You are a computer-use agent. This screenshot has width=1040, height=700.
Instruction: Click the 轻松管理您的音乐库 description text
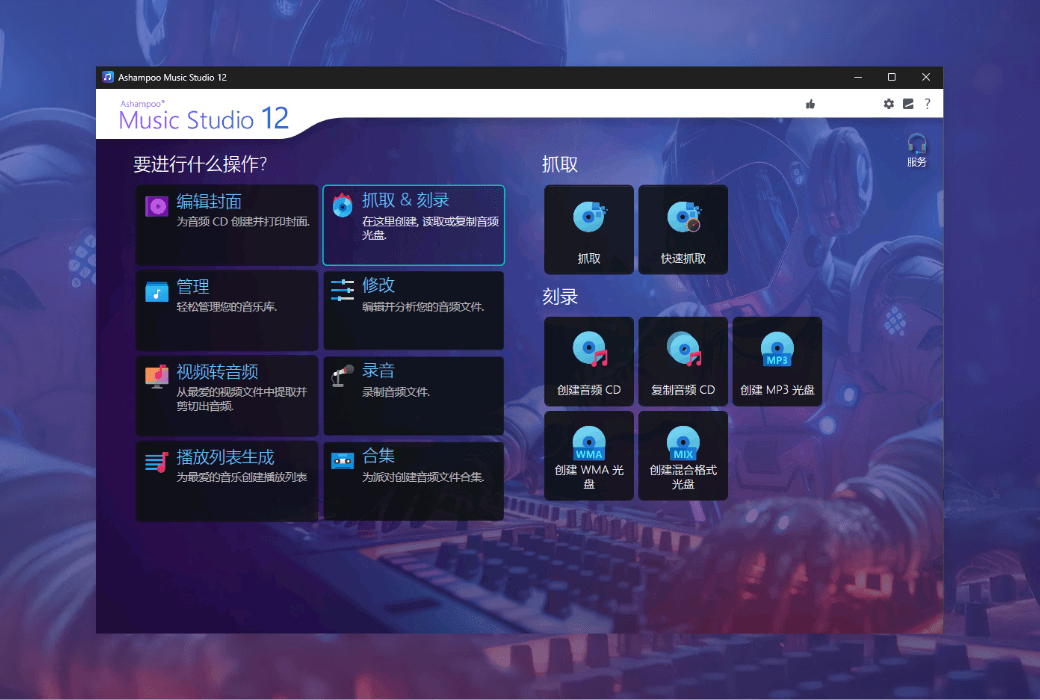(227, 307)
